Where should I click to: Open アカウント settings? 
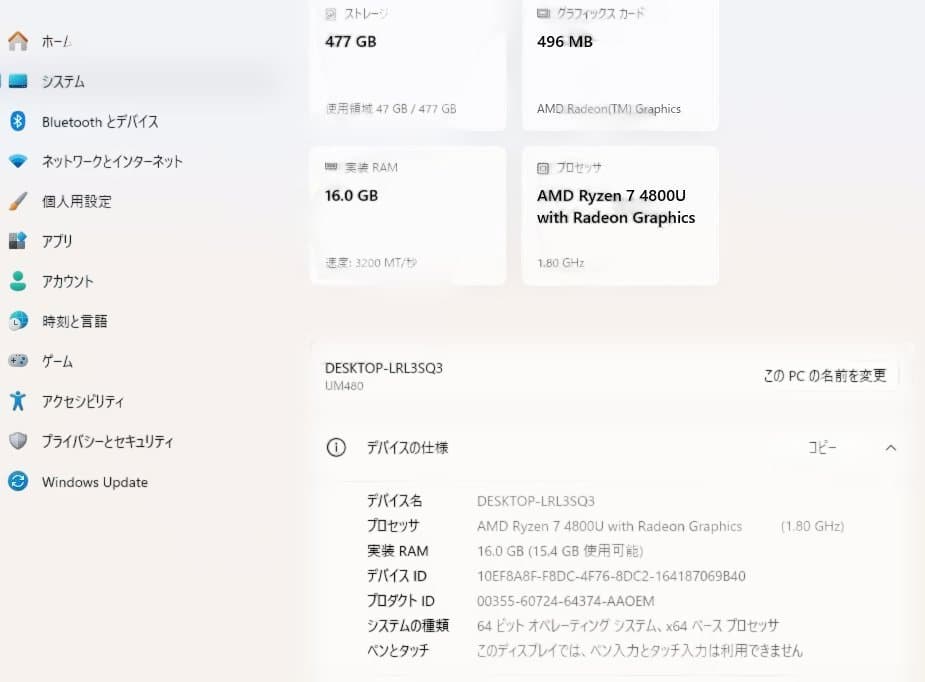[66, 281]
